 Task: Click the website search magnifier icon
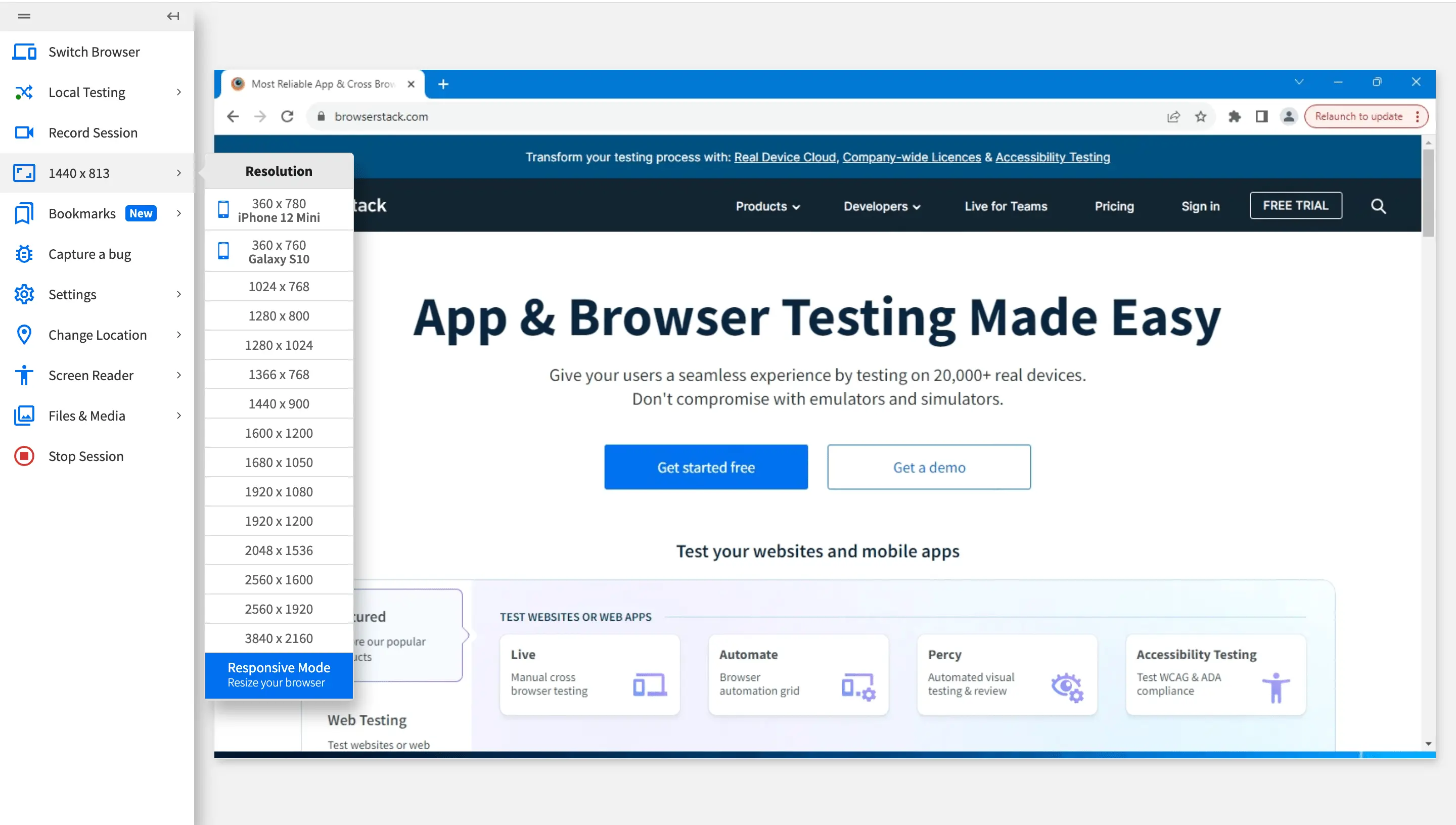pos(1378,206)
